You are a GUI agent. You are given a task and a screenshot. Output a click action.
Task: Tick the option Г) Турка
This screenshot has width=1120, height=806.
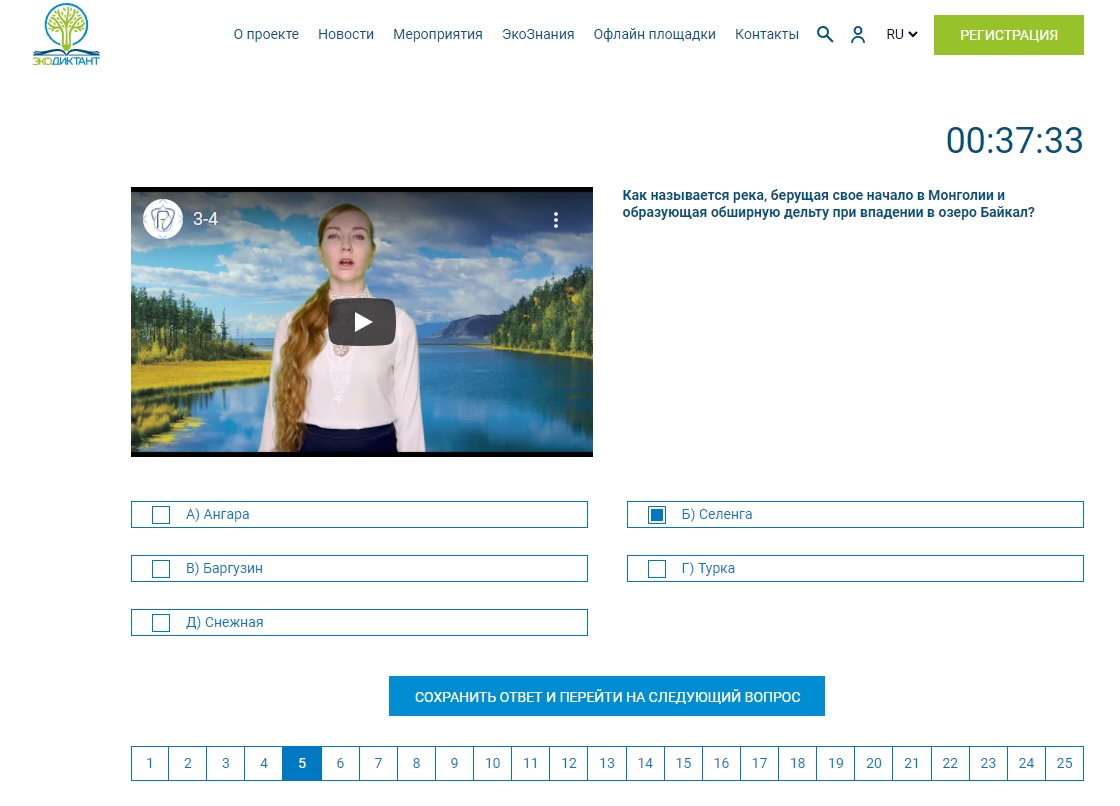click(657, 569)
